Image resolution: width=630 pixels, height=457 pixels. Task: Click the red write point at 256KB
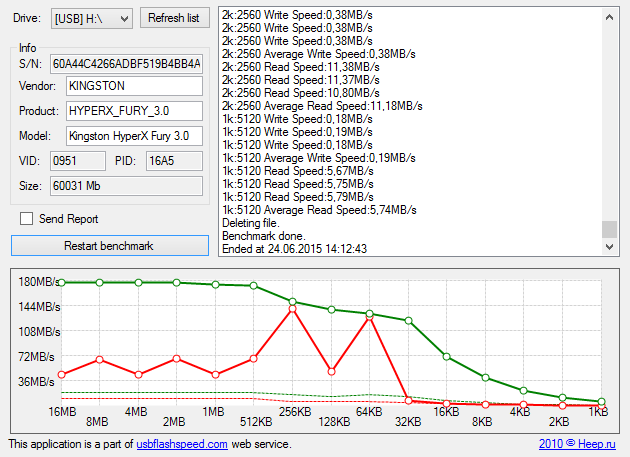292,309
